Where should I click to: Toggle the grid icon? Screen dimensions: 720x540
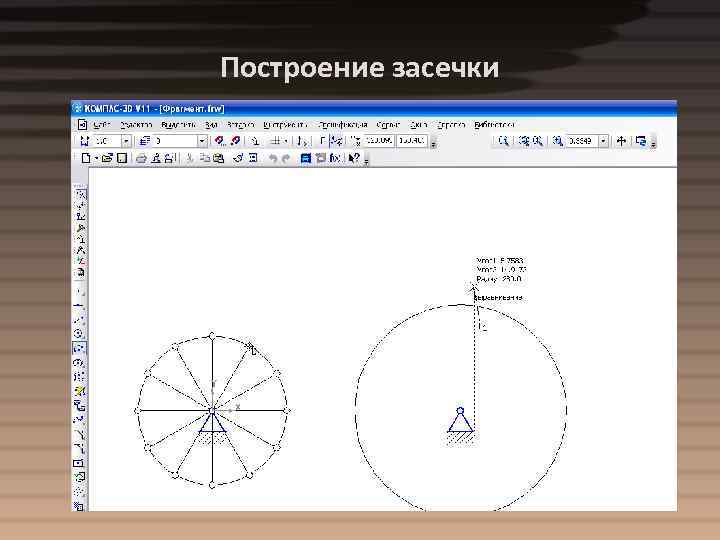pyautogui.click(x=276, y=141)
